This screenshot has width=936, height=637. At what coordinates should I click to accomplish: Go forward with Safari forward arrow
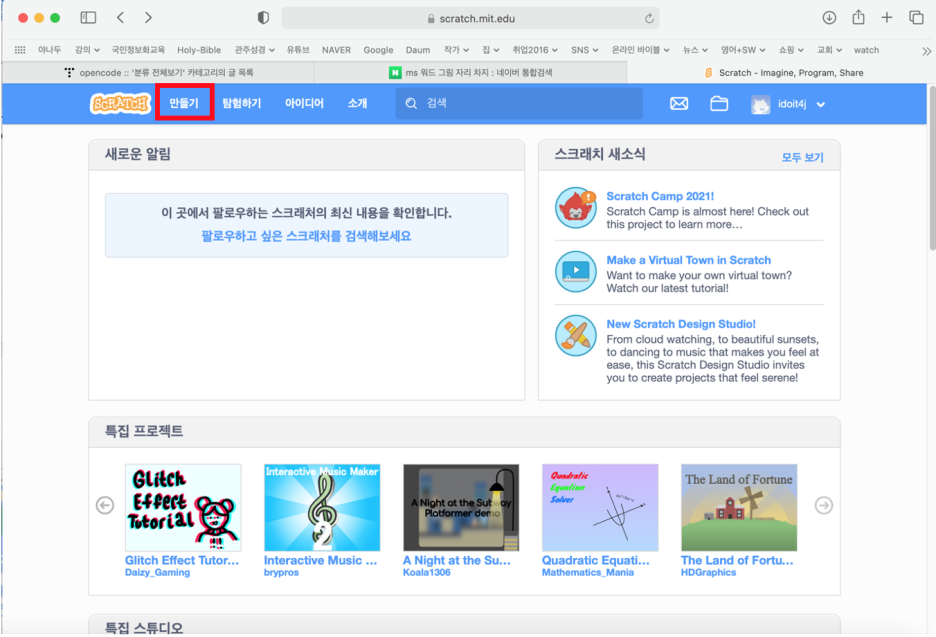(x=148, y=18)
